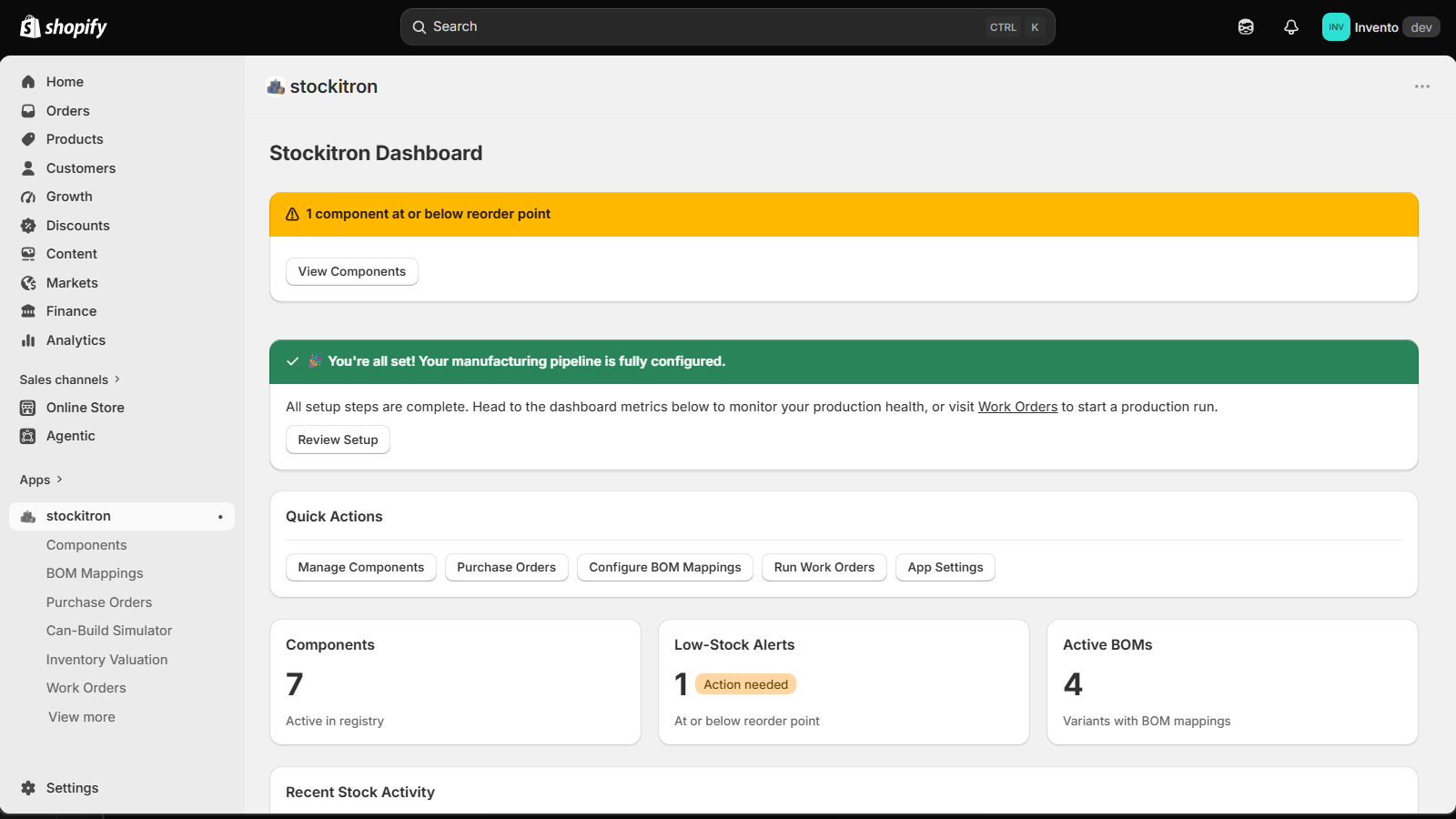Expand the Apps section chevron
Screen dimensions: 1456x819
(x=59, y=480)
